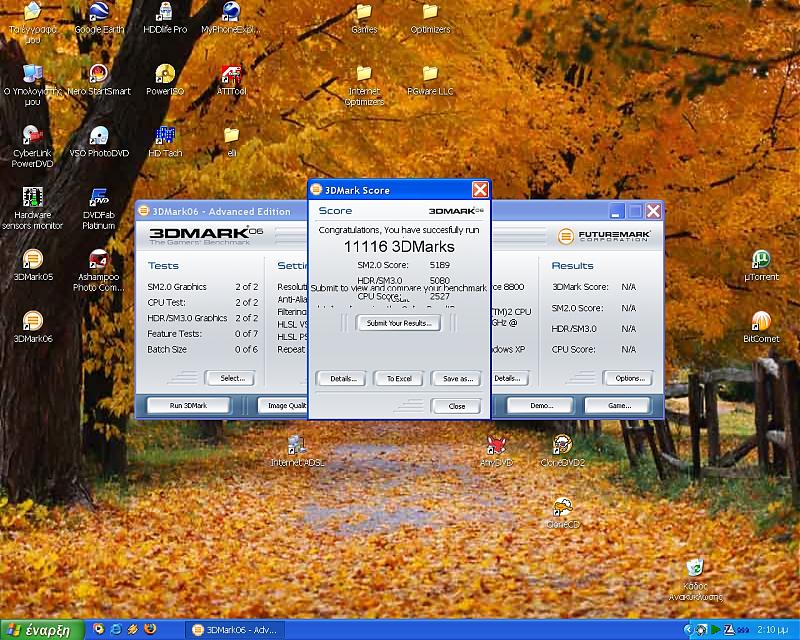Open the έναρξη Start menu
This screenshot has width=800, height=640.
42,630
